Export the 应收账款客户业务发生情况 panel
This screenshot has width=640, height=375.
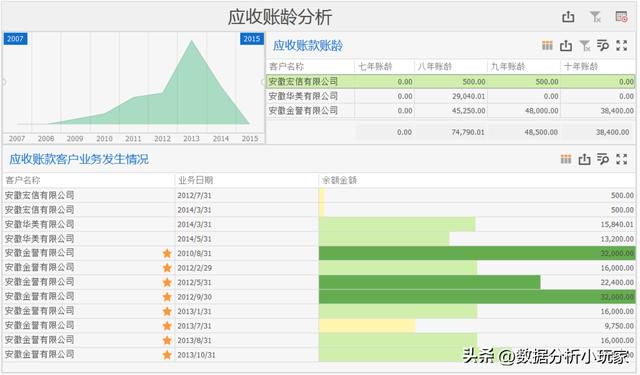584,159
